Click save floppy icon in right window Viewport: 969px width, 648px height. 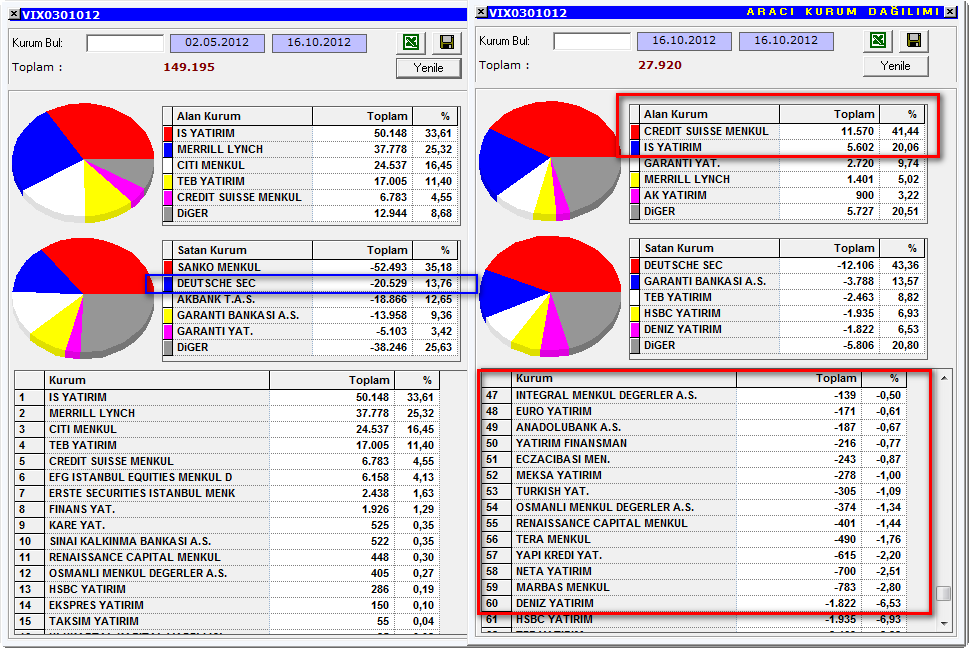(x=913, y=40)
